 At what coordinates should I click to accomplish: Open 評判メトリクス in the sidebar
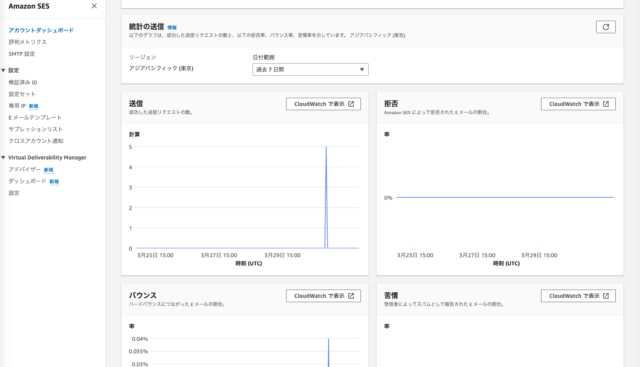tap(27, 42)
